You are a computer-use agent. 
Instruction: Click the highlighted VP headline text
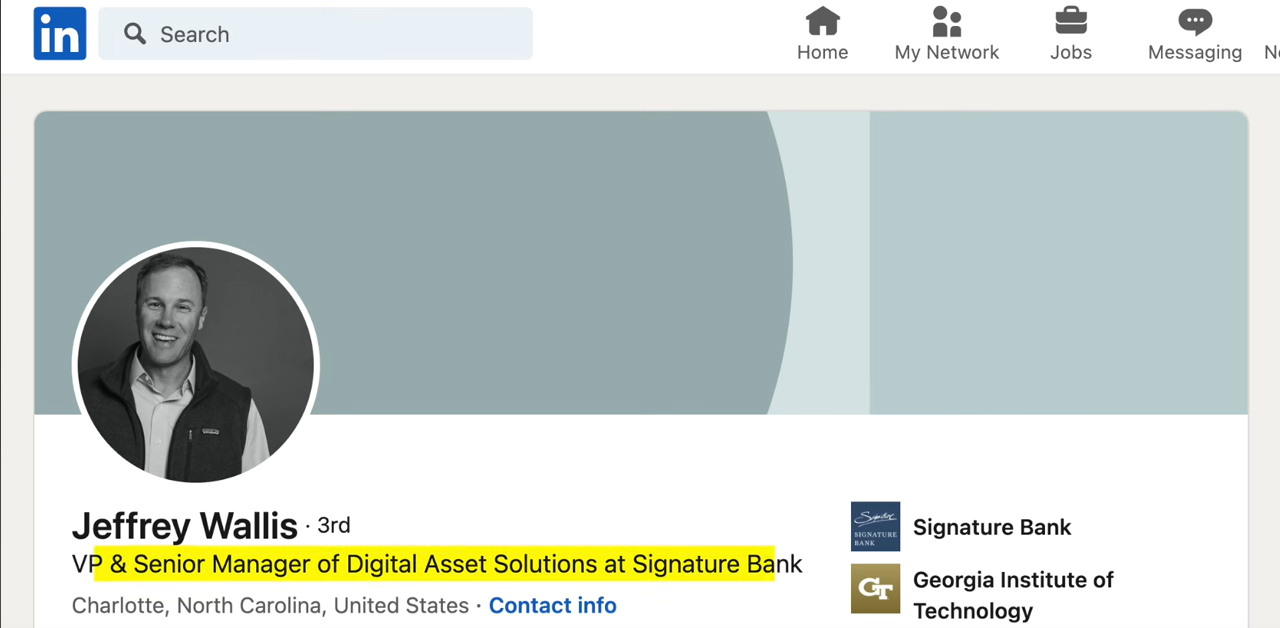click(x=437, y=564)
